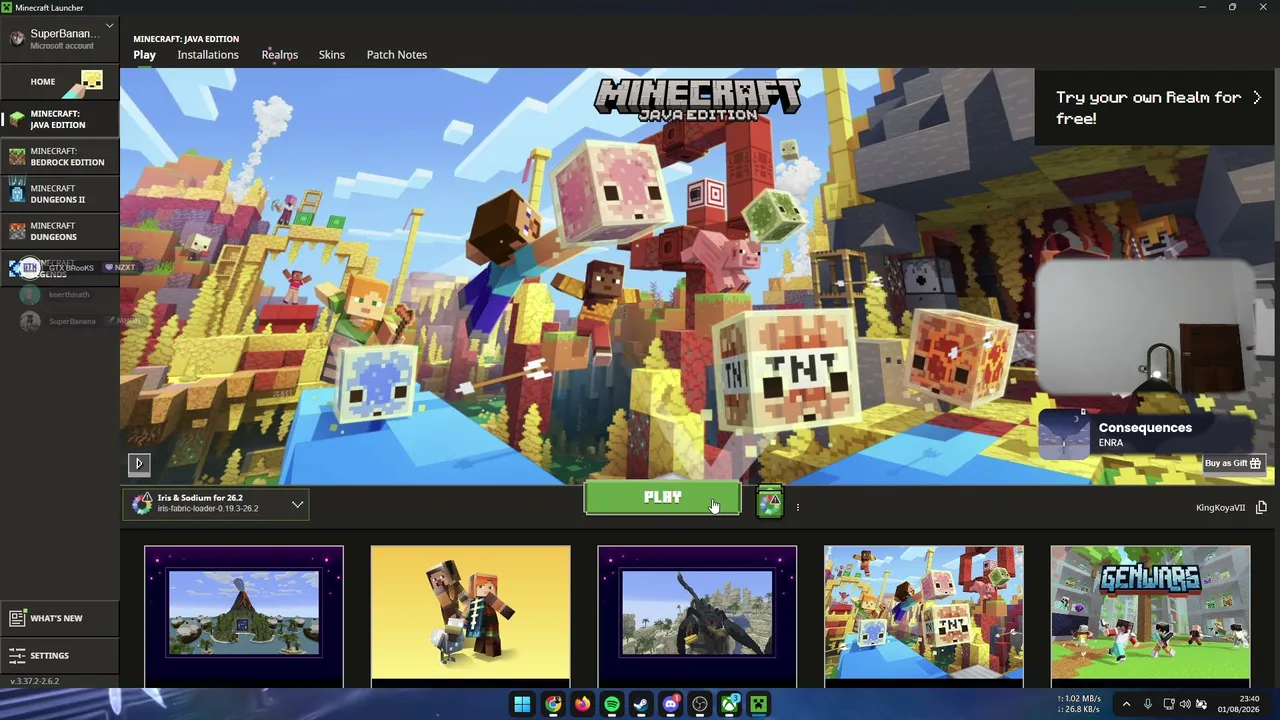This screenshot has height=720, width=1280.
Task: Click the green PLAY button
Action: point(662,498)
